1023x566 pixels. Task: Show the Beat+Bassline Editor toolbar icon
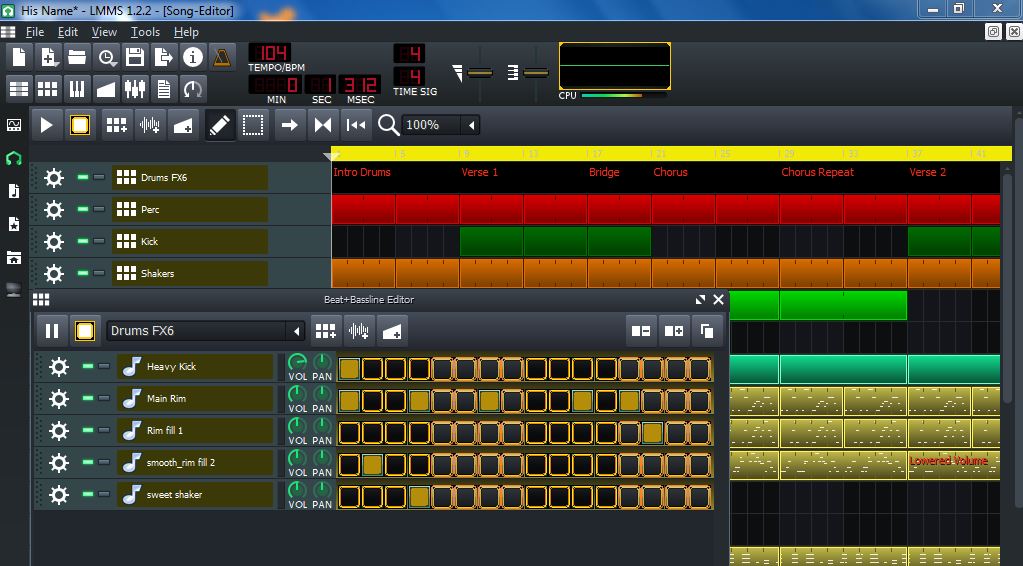point(48,89)
